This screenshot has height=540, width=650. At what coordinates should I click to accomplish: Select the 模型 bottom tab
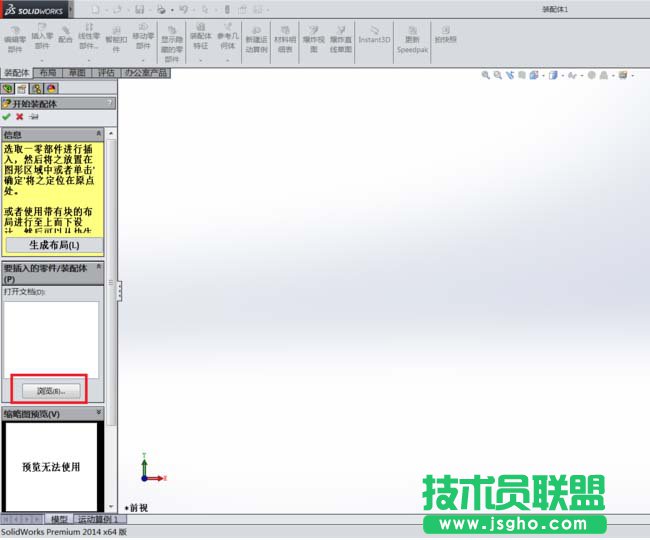[x=59, y=519]
